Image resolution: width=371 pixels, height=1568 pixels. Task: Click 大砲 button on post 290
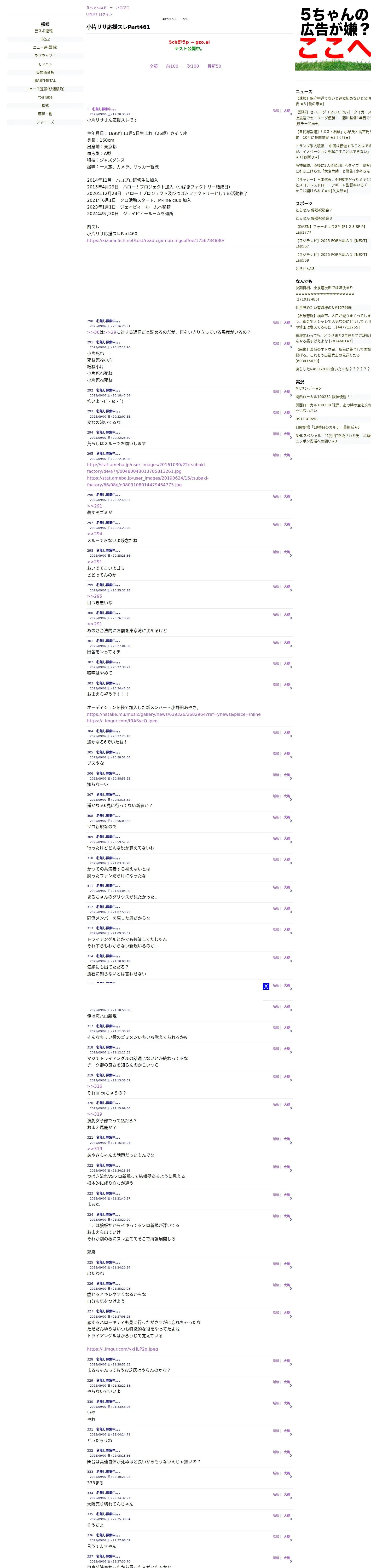286,322
